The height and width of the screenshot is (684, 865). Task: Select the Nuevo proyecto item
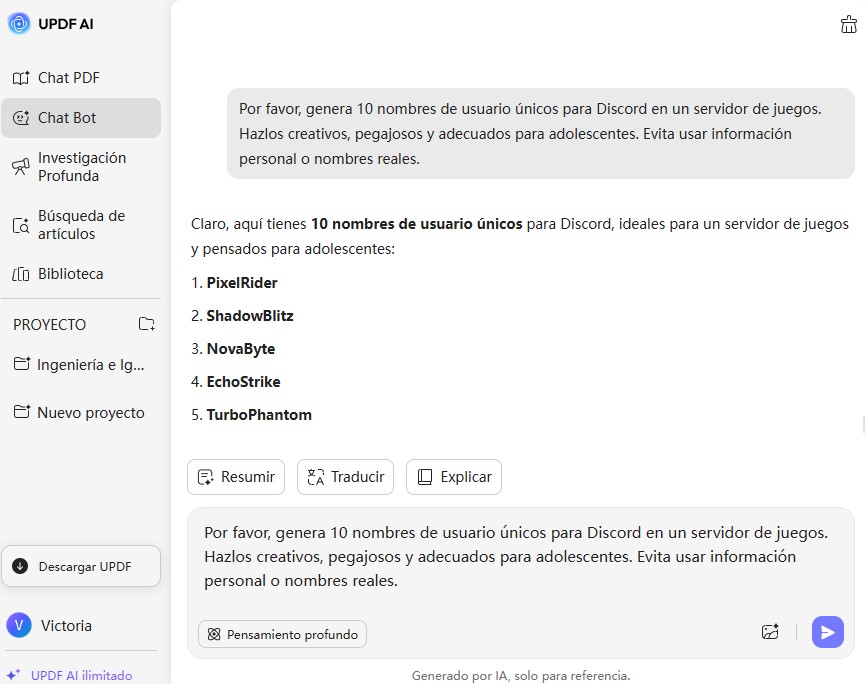coord(90,413)
